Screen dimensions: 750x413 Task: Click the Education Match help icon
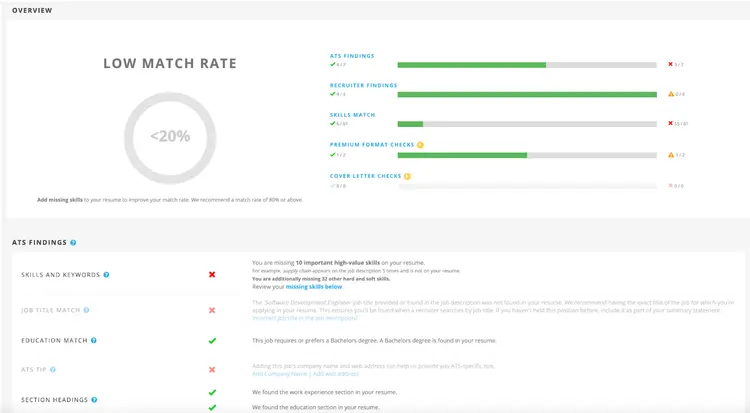(94, 340)
